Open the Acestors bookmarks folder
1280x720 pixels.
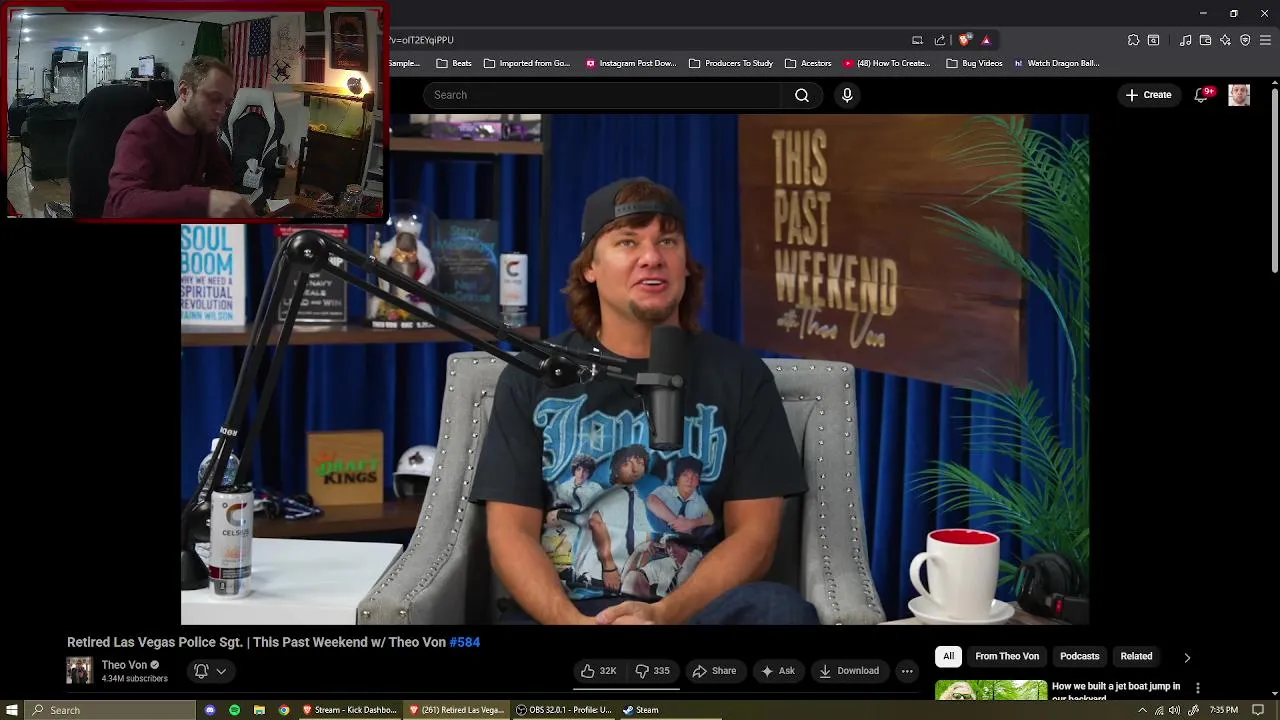point(808,63)
